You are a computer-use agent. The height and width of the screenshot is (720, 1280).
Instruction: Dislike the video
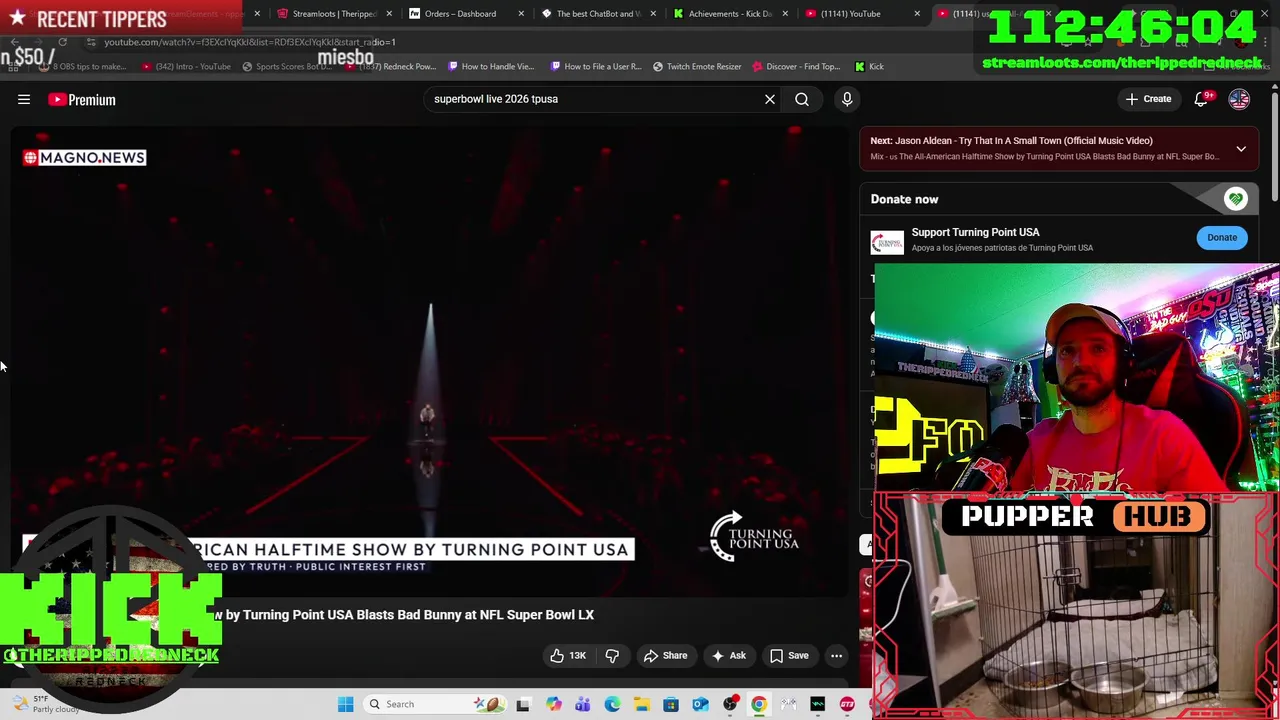(x=612, y=656)
